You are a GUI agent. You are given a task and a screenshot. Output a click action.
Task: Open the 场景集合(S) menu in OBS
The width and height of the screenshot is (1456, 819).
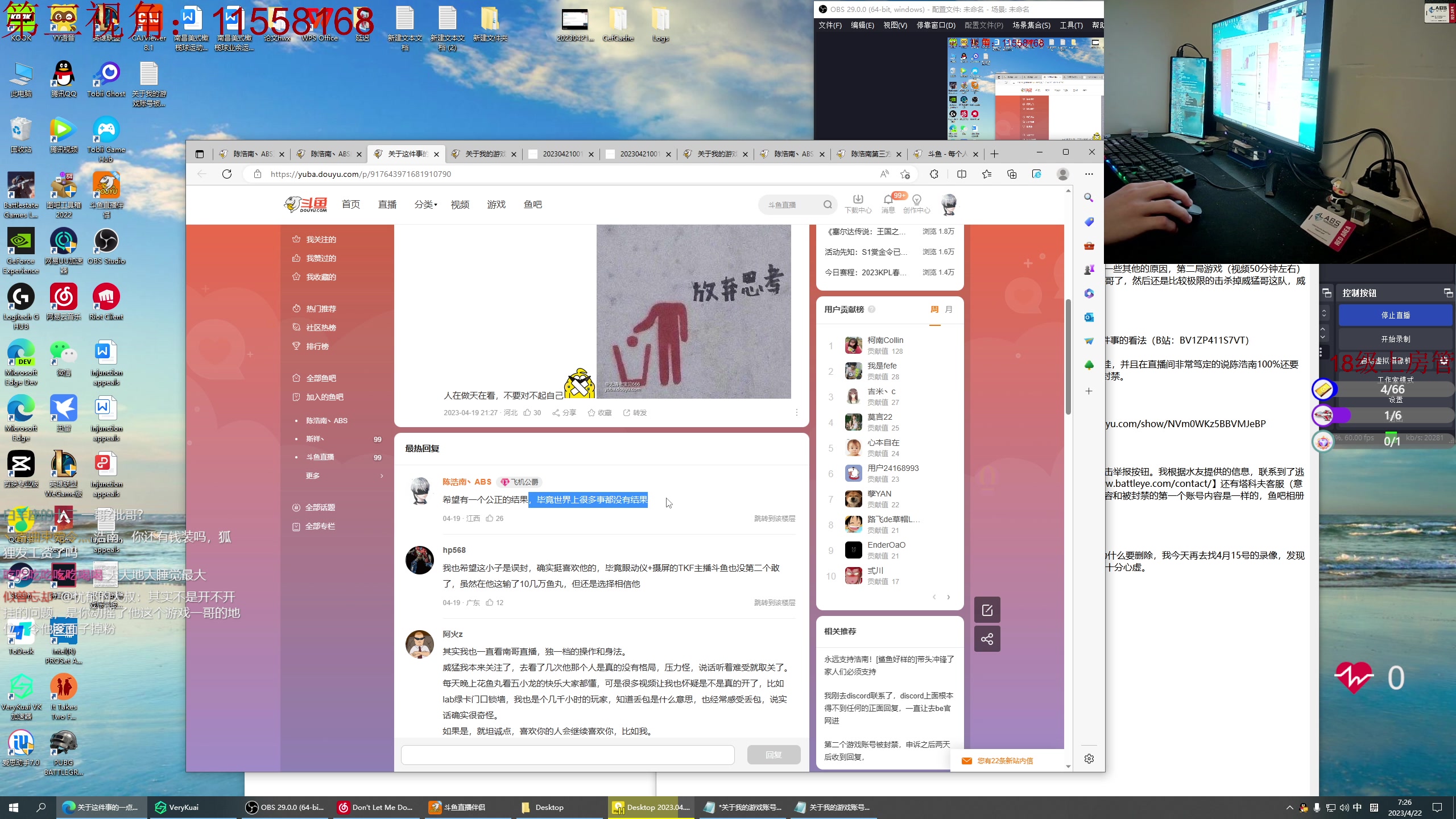(1031, 25)
